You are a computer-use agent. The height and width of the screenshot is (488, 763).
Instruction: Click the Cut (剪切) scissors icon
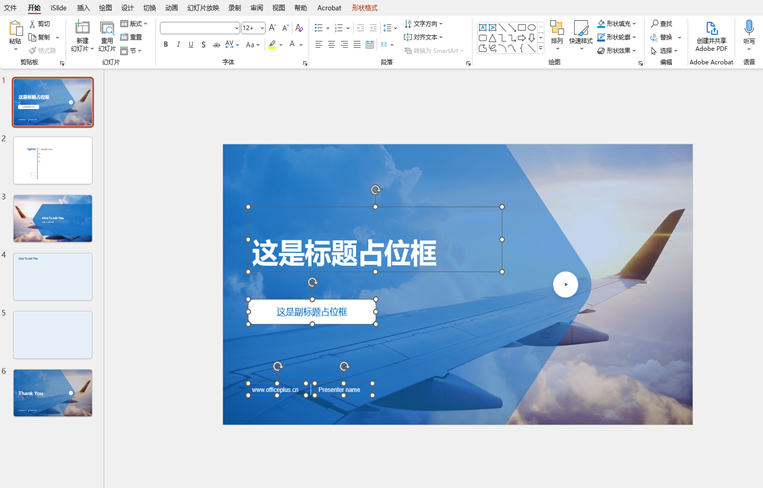tap(33, 24)
